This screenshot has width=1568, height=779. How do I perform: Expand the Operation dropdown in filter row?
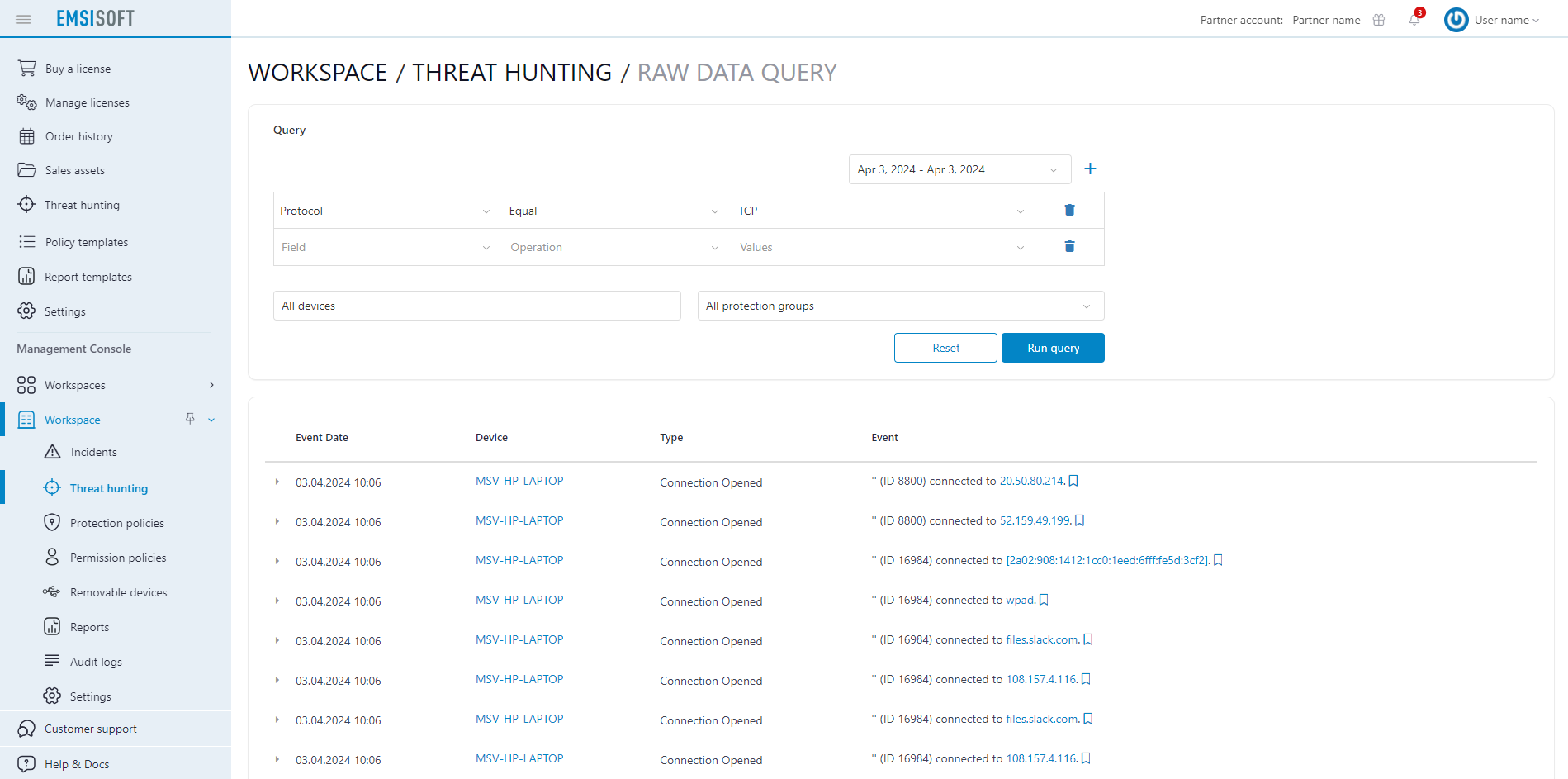pos(713,247)
